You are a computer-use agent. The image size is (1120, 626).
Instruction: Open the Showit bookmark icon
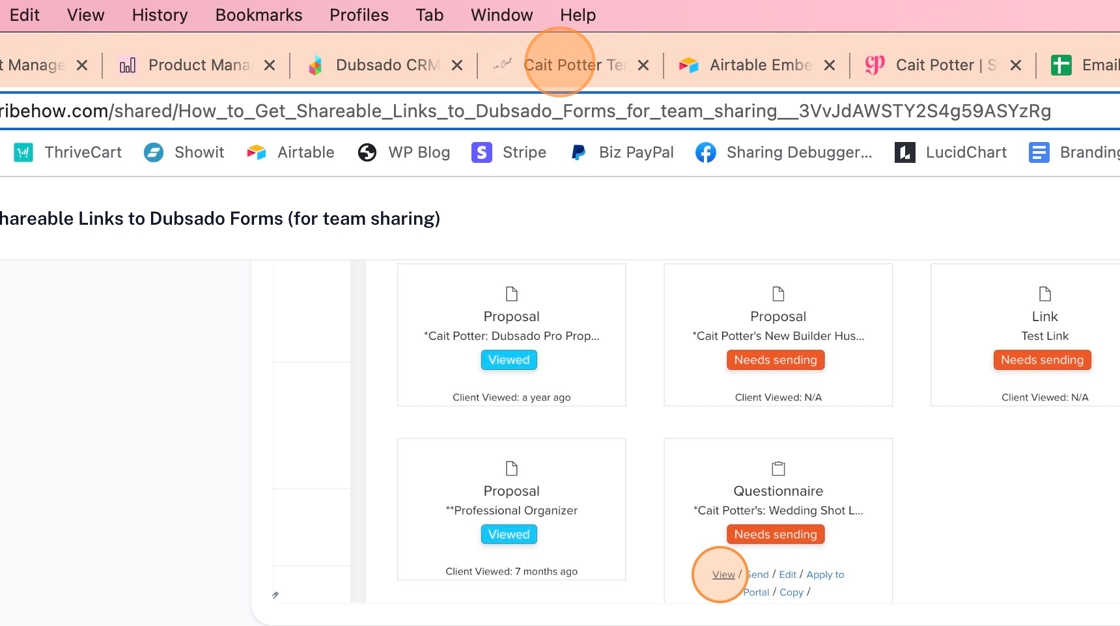[x=153, y=152]
